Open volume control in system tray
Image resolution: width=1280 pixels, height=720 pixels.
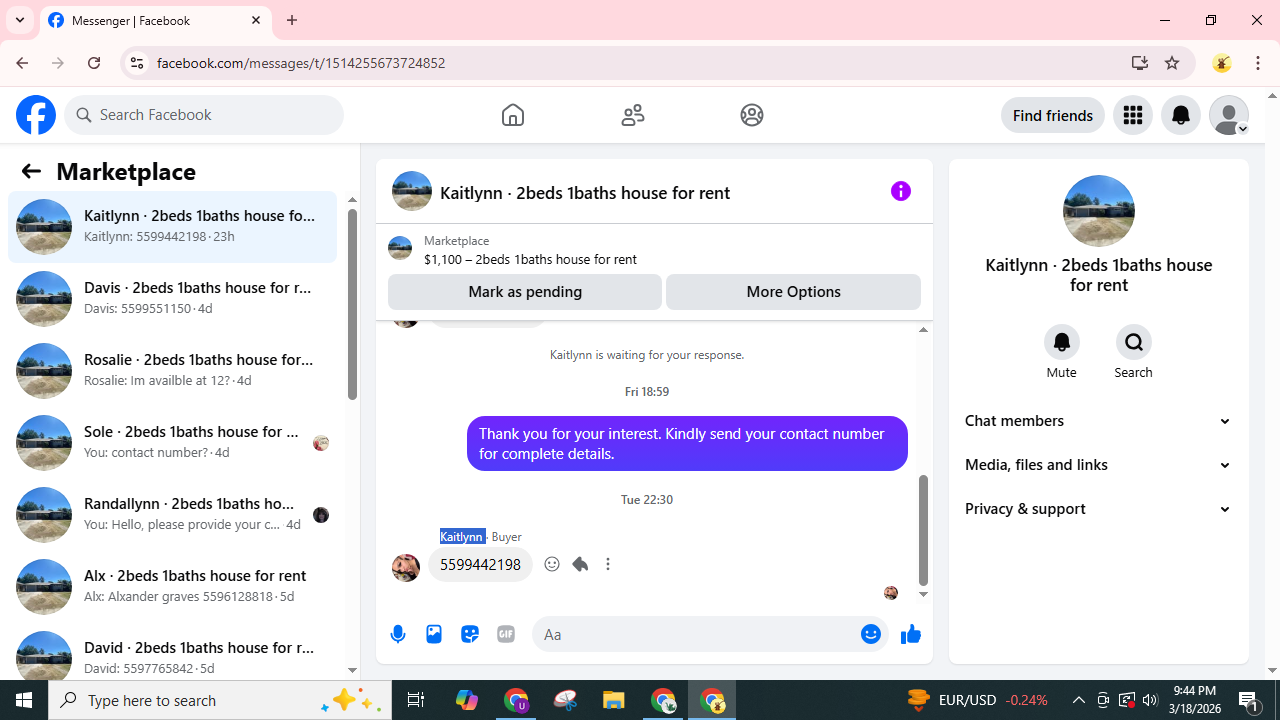click(1150, 700)
